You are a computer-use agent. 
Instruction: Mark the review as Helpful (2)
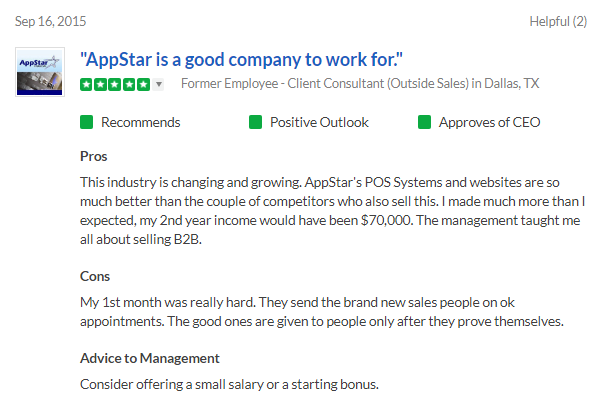click(558, 21)
